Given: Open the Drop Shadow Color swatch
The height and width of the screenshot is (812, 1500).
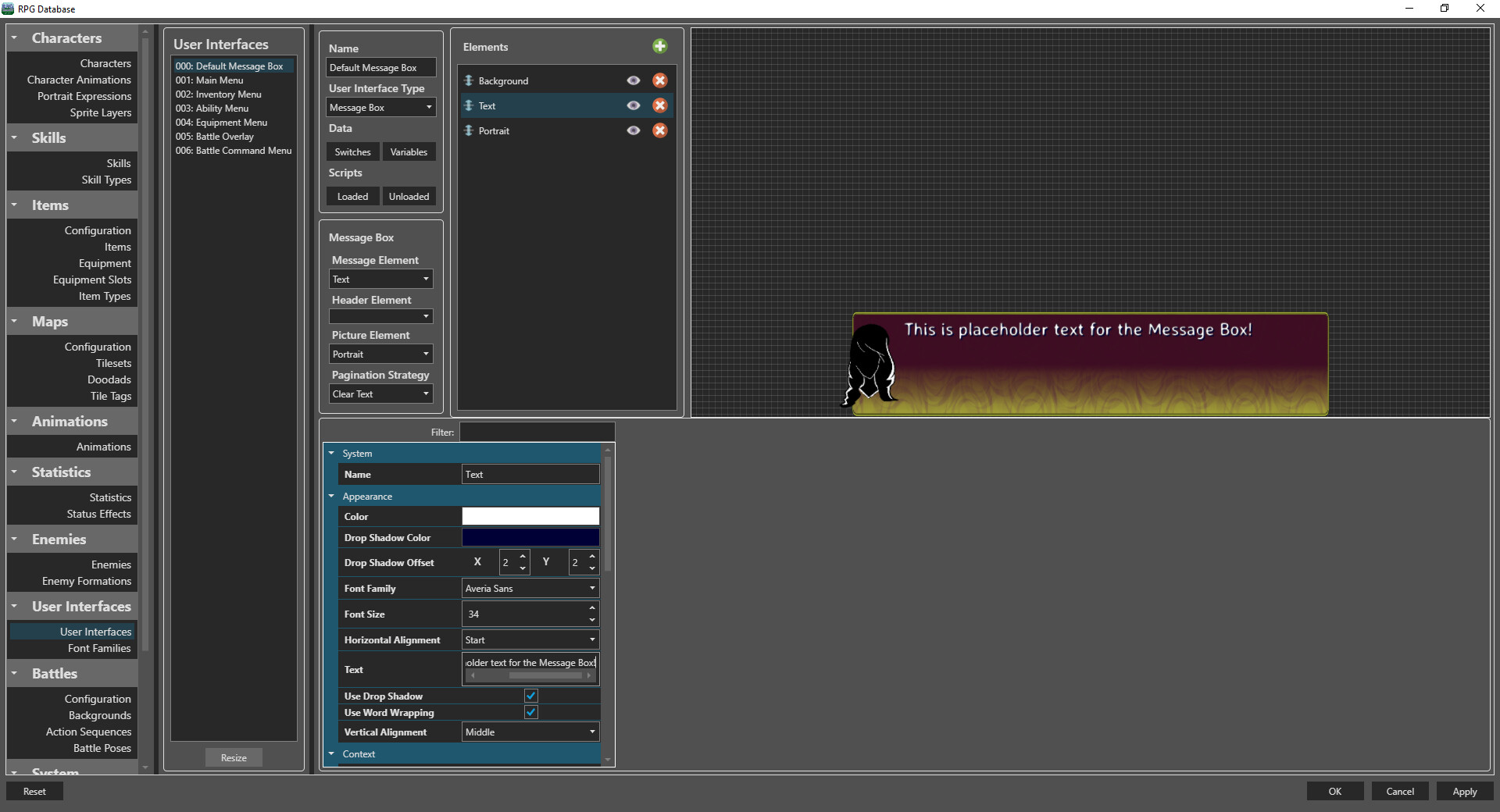Looking at the screenshot, I should (x=530, y=537).
